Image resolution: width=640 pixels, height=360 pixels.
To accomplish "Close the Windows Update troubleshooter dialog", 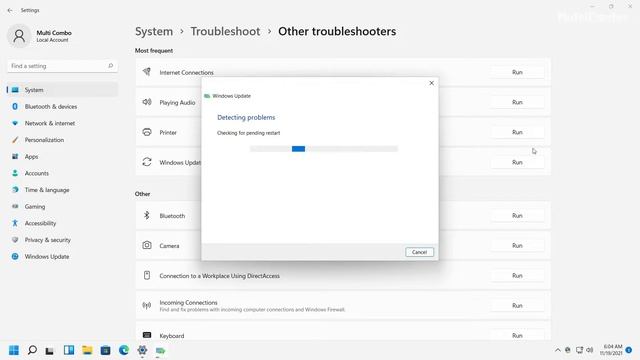I will click(431, 83).
